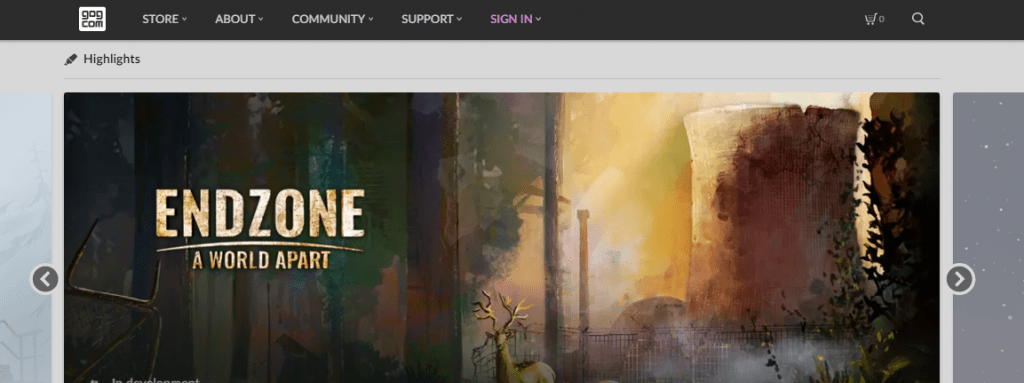This screenshot has height=383, width=1024.
Task: Click the Highlights section heading
Action: pyautogui.click(x=112, y=59)
